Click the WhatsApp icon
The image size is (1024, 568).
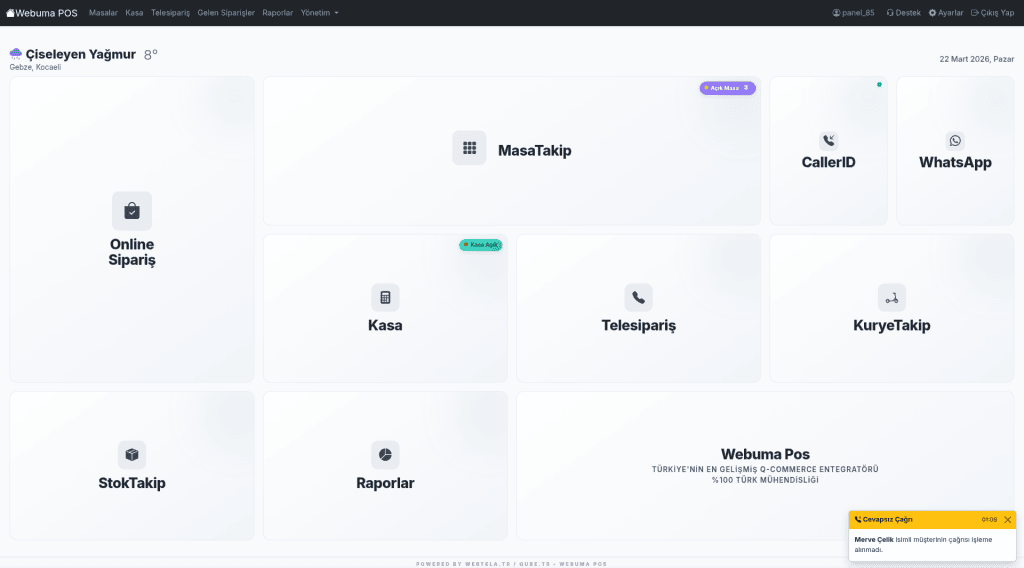pos(955,140)
